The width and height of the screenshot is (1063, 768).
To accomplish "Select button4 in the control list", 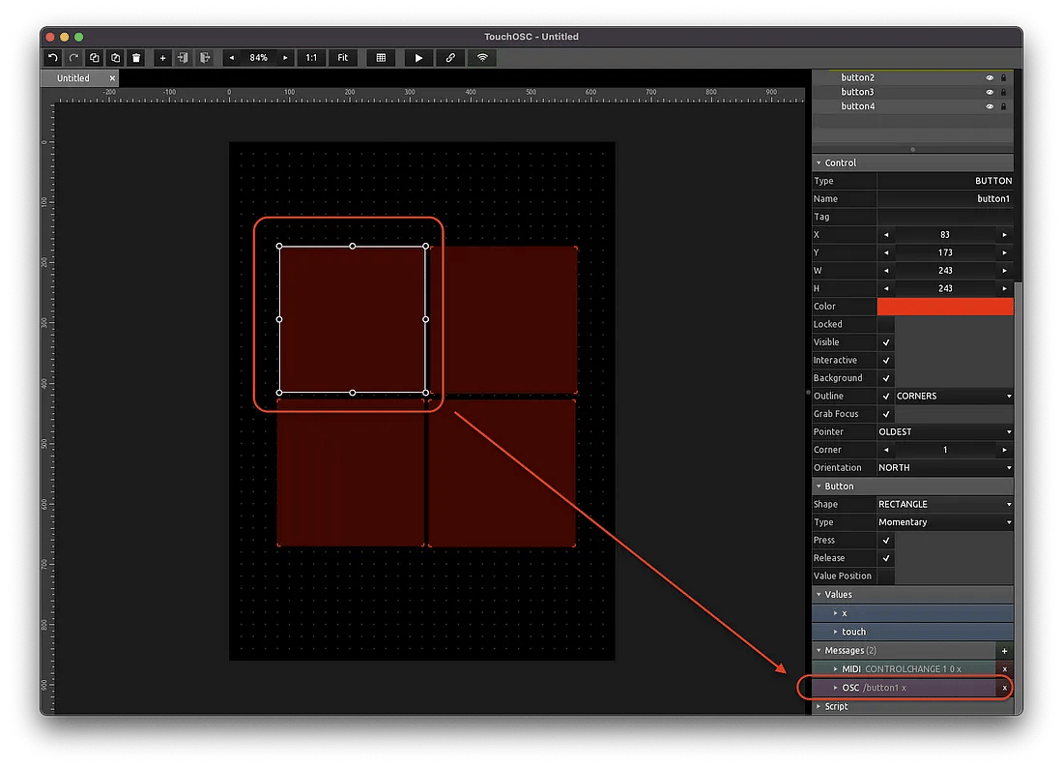I will pos(857,106).
